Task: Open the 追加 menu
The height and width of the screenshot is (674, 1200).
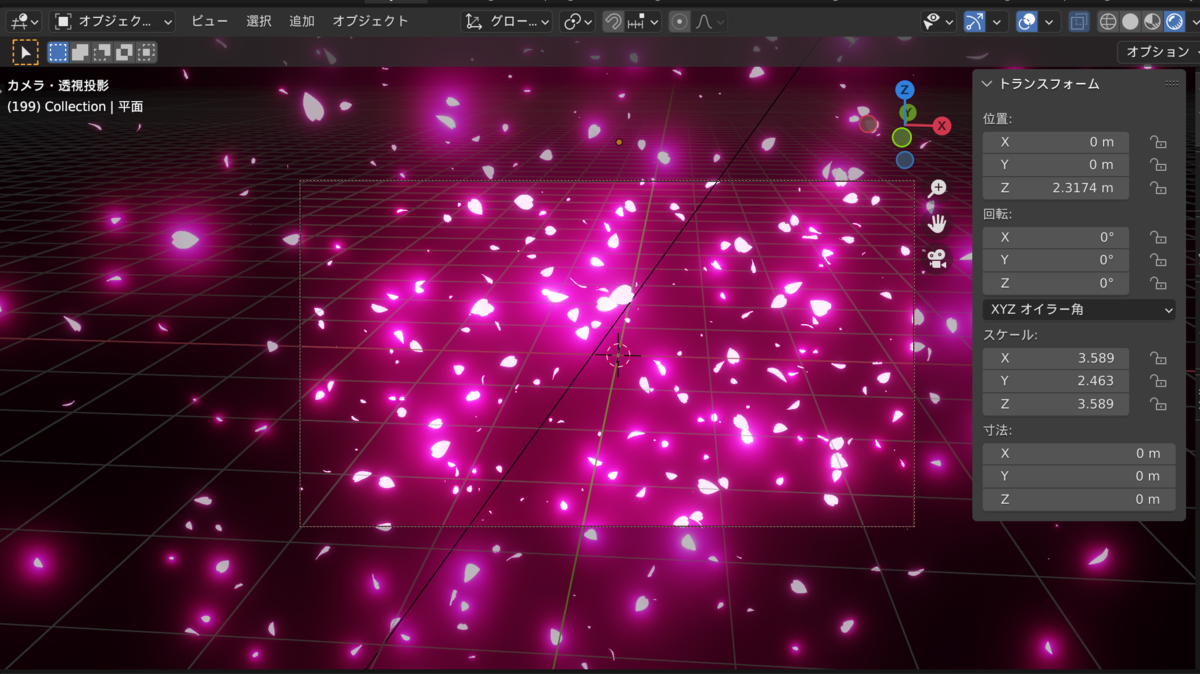Action: 301,21
